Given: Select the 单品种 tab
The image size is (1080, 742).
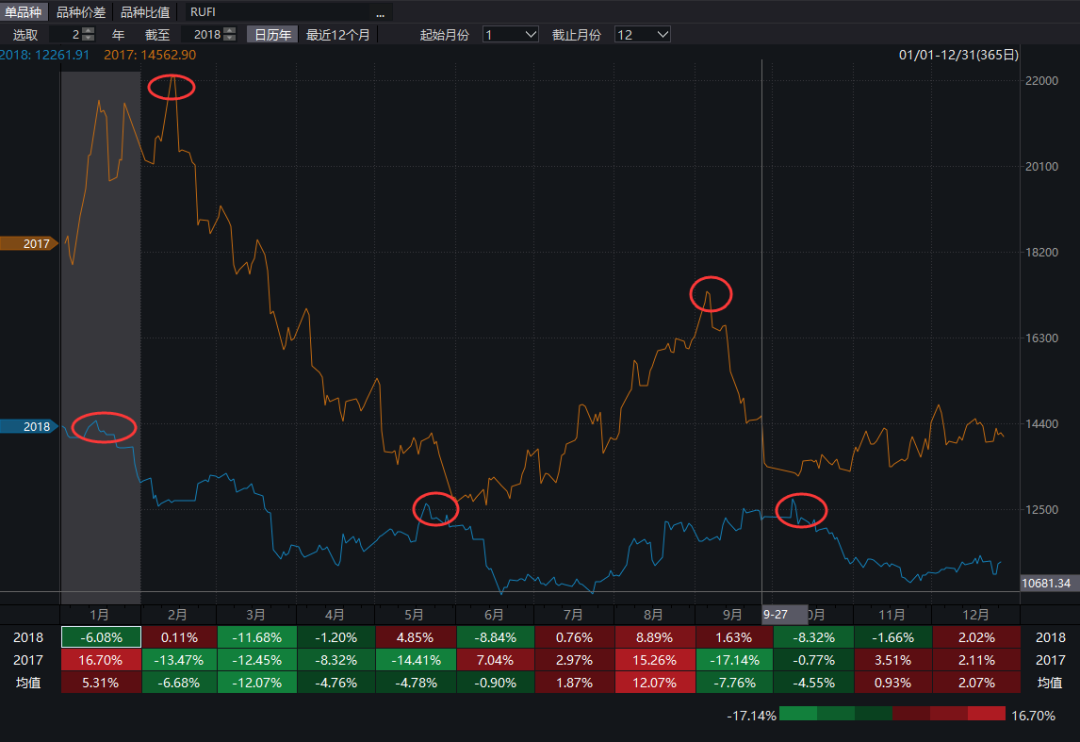Looking at the screenshot, I should click(x=24, y=13).
